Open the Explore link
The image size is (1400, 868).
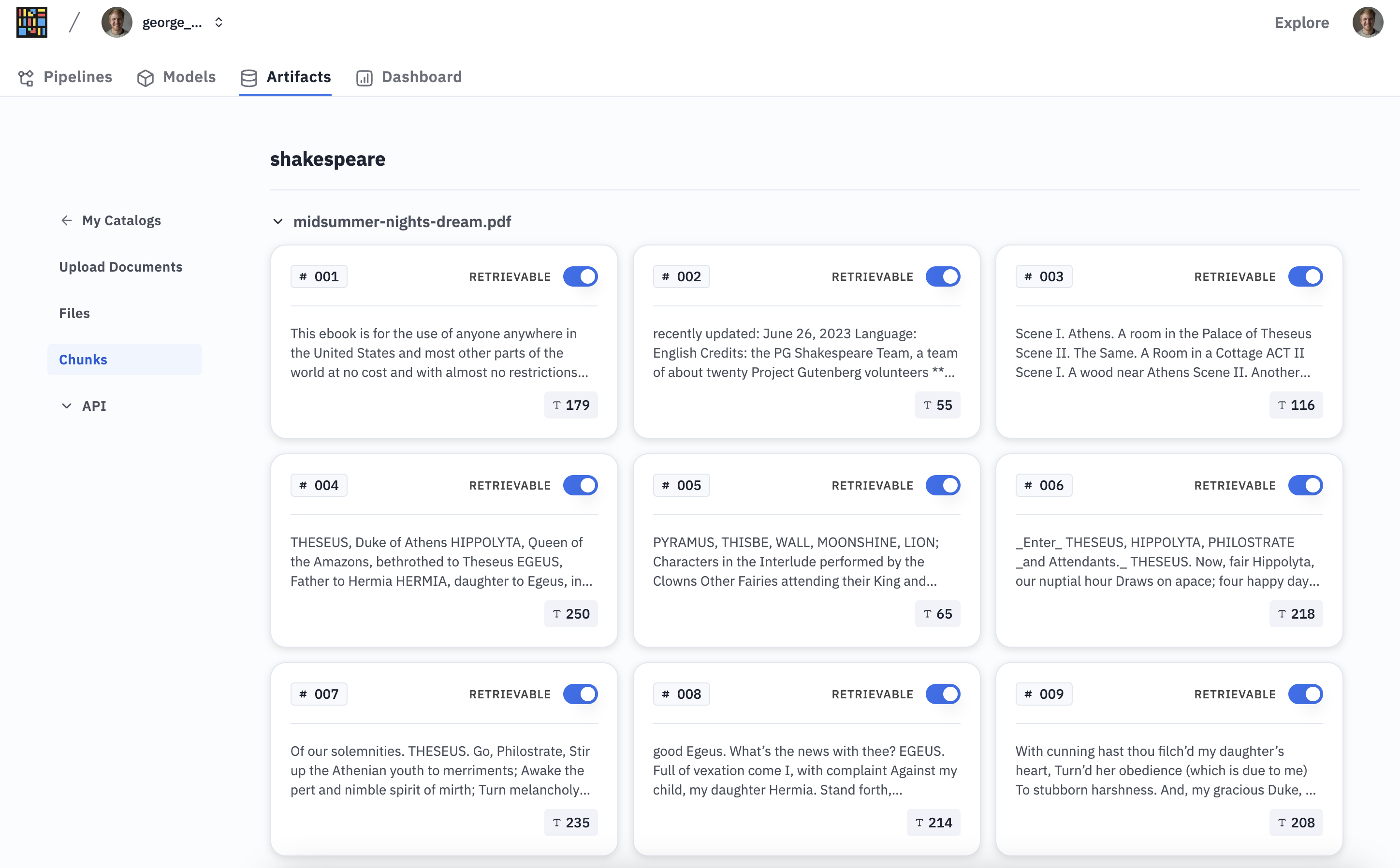(x=1301, y=22)
